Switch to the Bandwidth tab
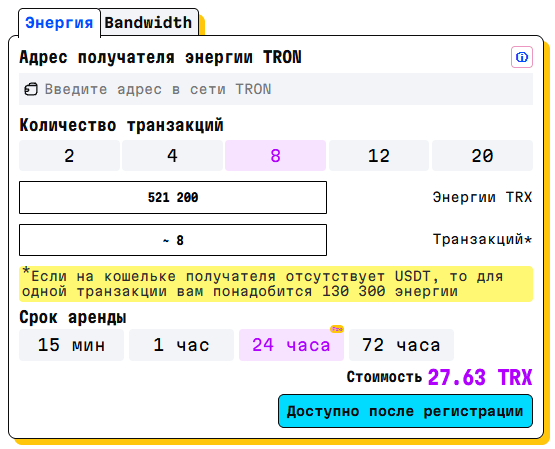The image size is (555, 449). 148,23
